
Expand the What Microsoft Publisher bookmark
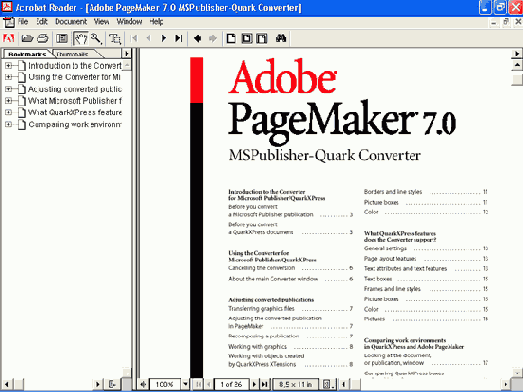pyautogui.click(x=8, y=100)
